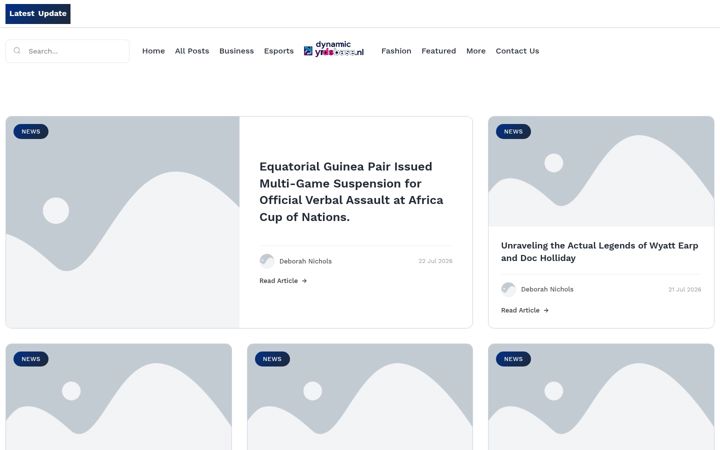Click Deborah Nichols avatar on Equatorial Guinea article
Viewport: 720px width, 450px height.
coord(267,261)
